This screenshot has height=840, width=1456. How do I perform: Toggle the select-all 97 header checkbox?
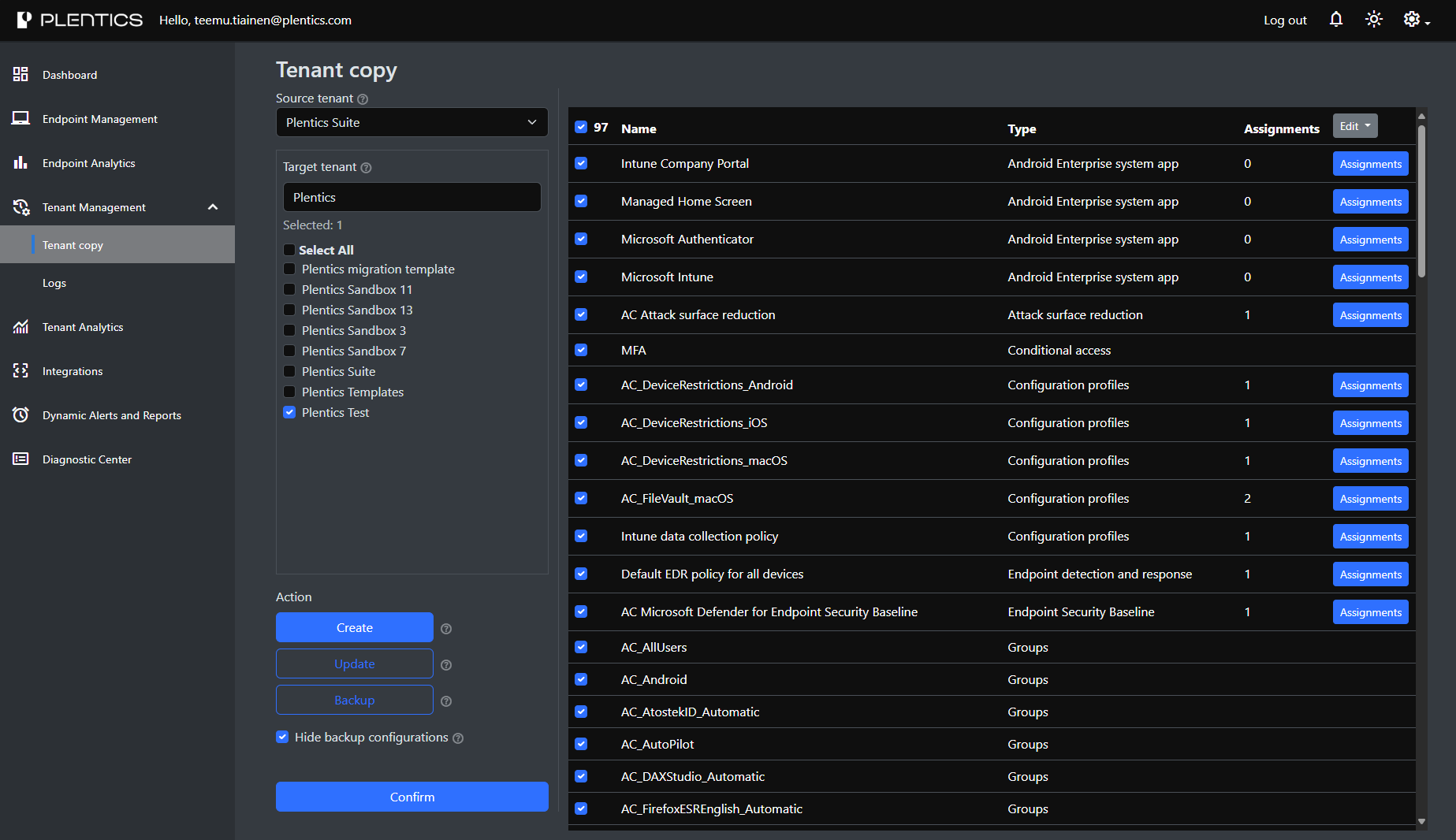pyautogui.click(x=581, y=127)
